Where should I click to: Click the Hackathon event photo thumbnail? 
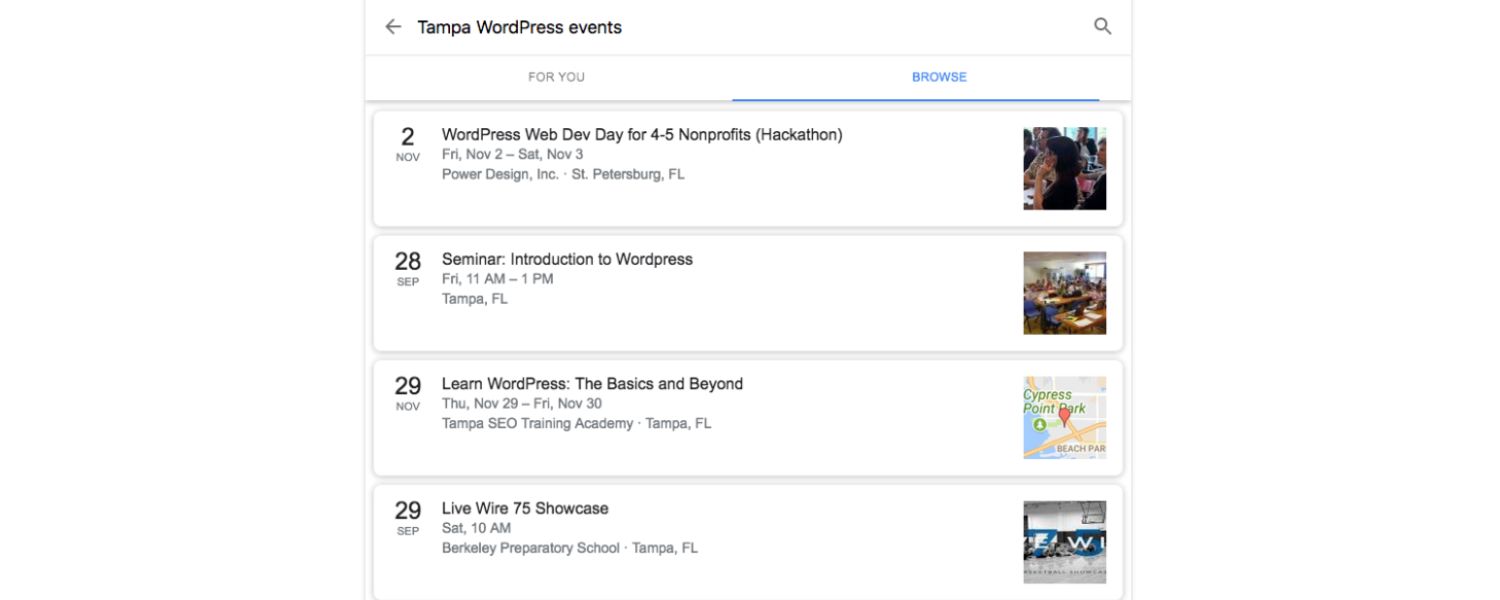coord(1064,168)
